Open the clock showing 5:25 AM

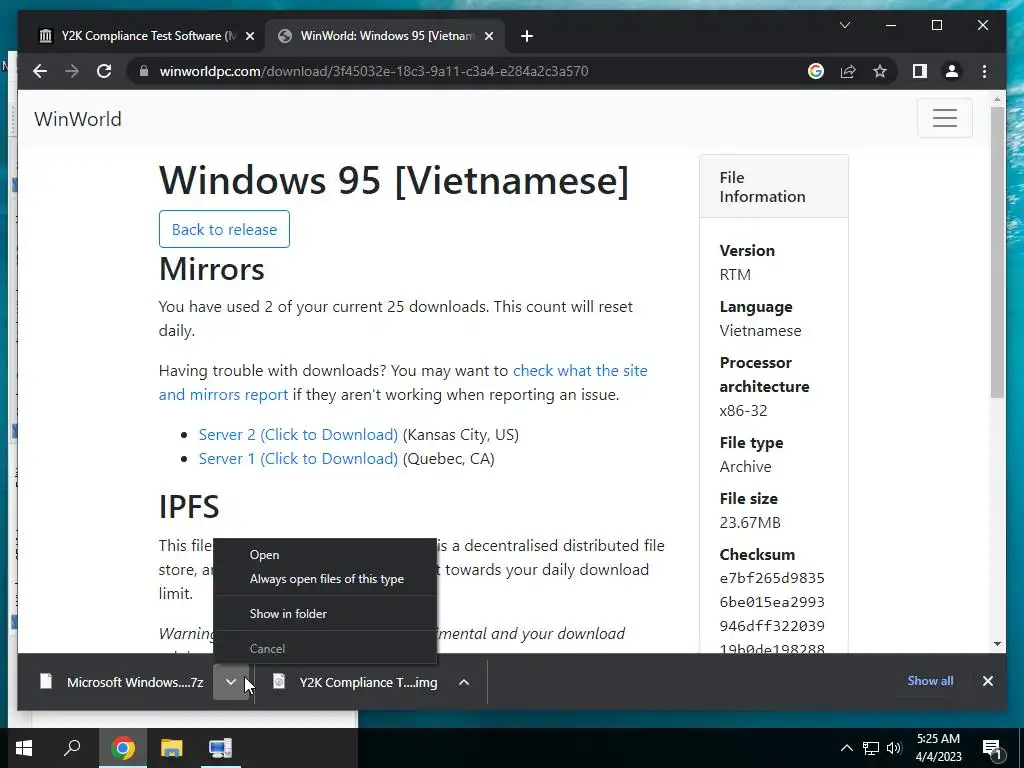pyautogui.click(x=938, y=748)
